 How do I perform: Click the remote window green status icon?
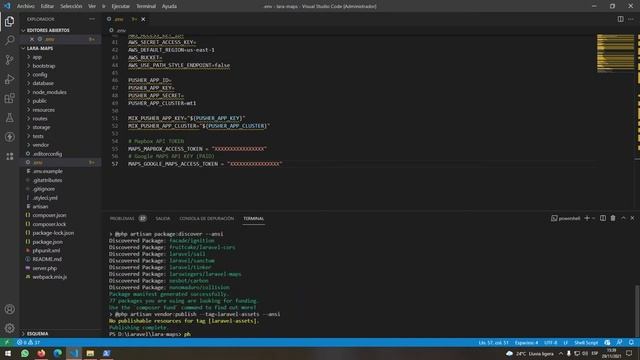point(7,342)
